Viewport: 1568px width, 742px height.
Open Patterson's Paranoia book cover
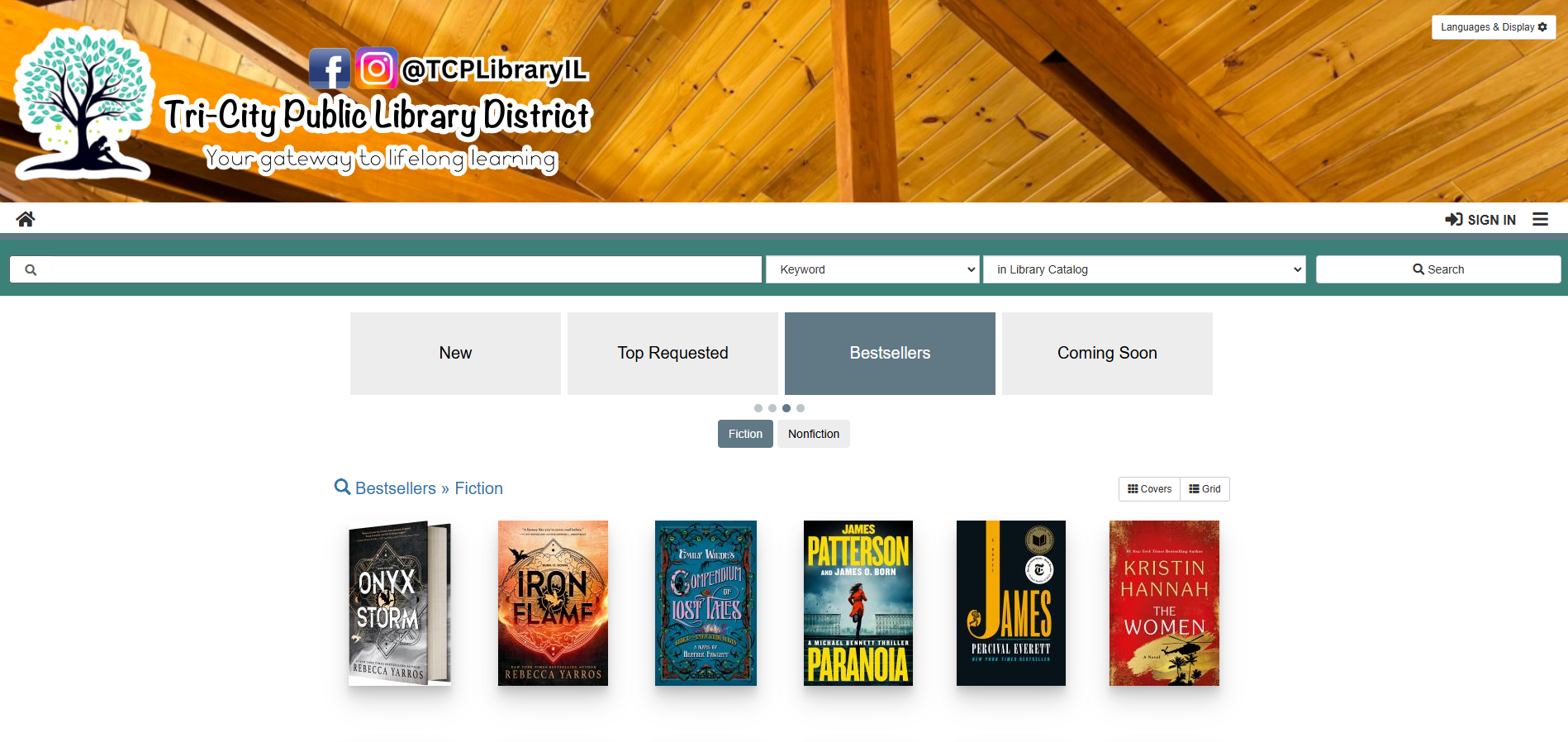point(858,603)
